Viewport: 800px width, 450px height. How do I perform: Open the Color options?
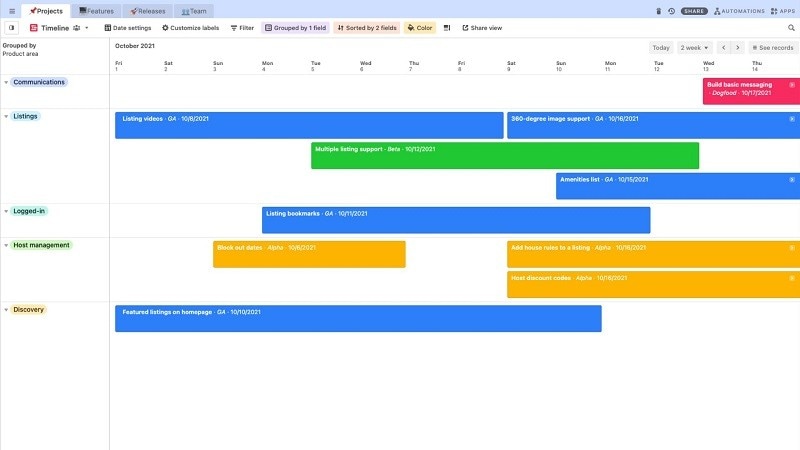[x=419, y=28]
